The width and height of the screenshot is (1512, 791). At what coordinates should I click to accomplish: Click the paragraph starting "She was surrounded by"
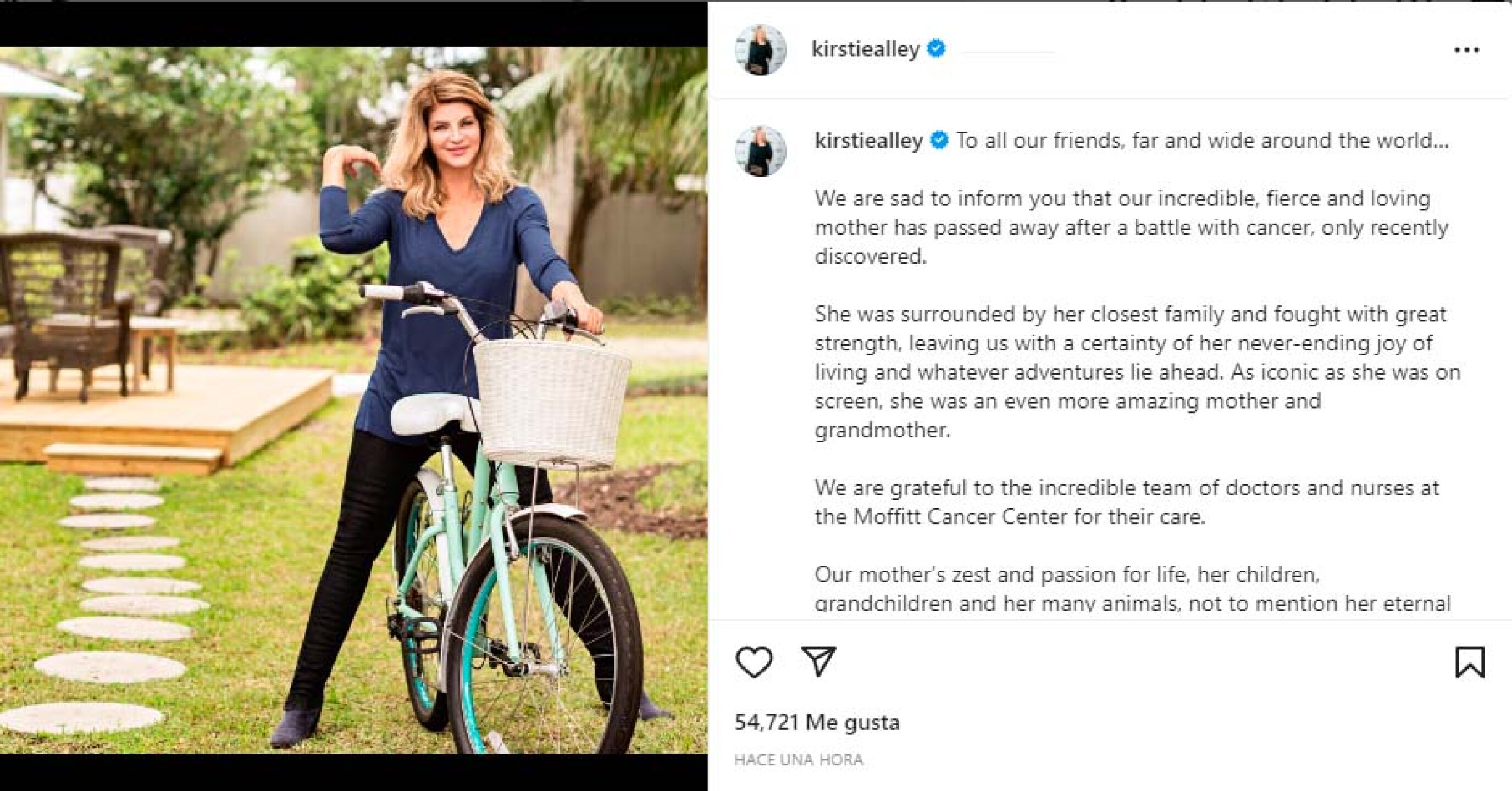1137,372
